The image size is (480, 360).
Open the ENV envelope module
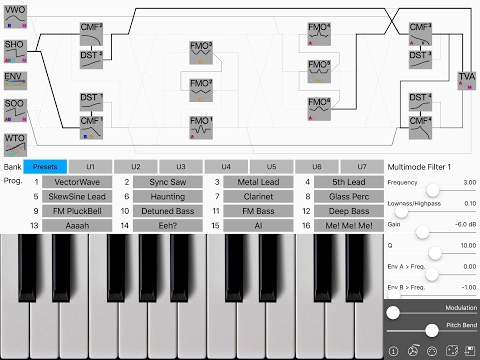15,81
